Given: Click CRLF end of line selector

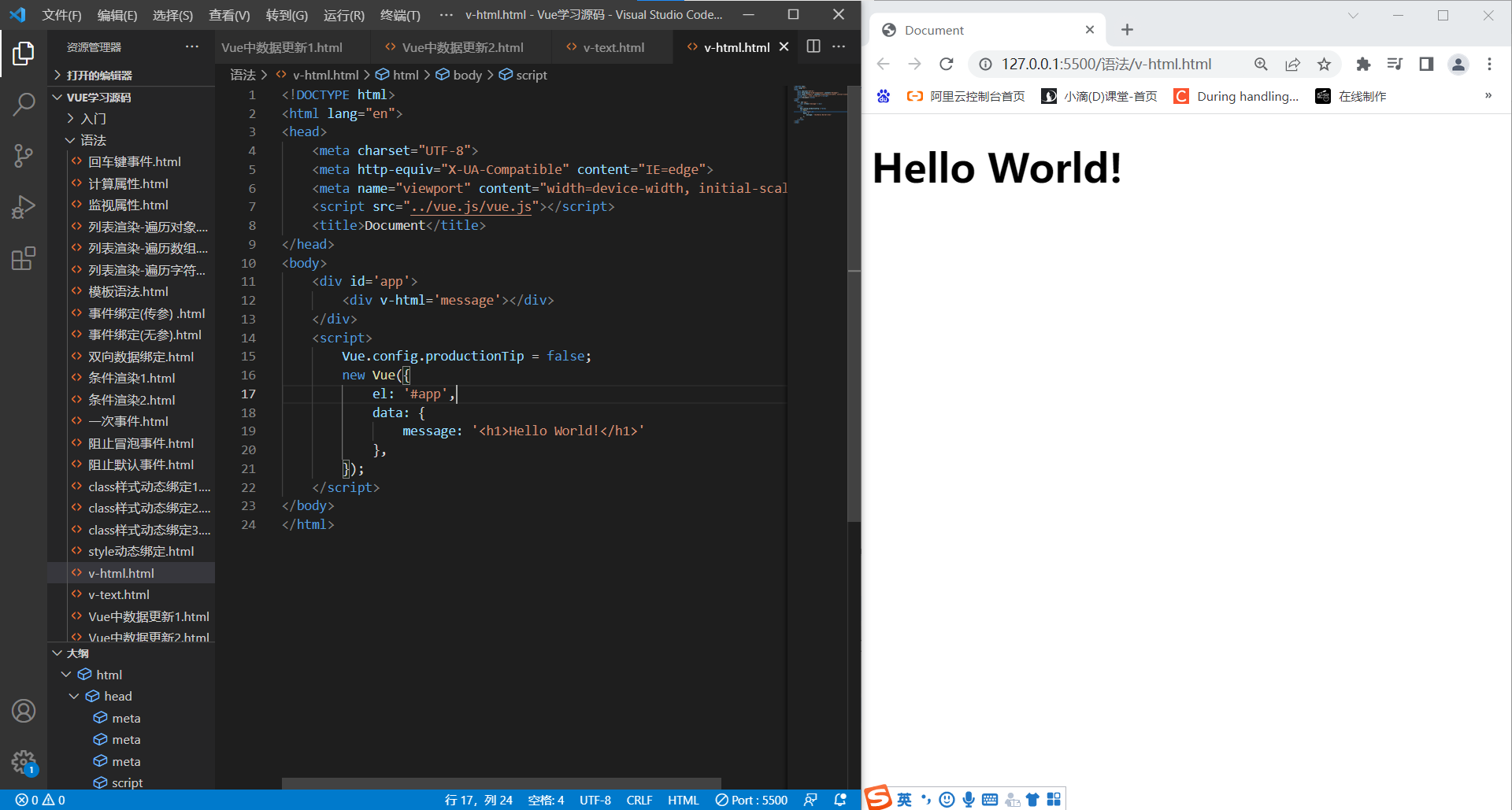Looking at the screenshot, I should 639,800.
